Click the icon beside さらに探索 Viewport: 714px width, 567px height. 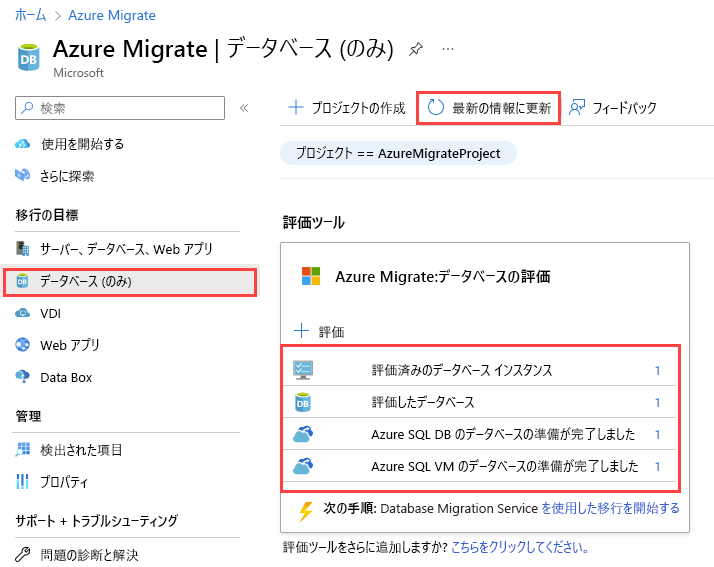click(22, 175)
